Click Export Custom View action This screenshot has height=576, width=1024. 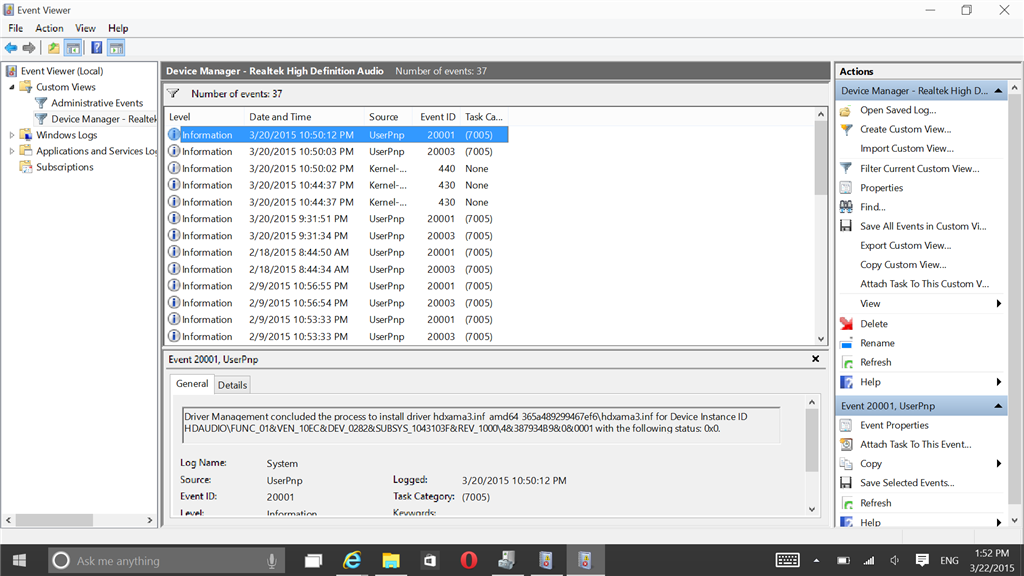click(905, 246)
